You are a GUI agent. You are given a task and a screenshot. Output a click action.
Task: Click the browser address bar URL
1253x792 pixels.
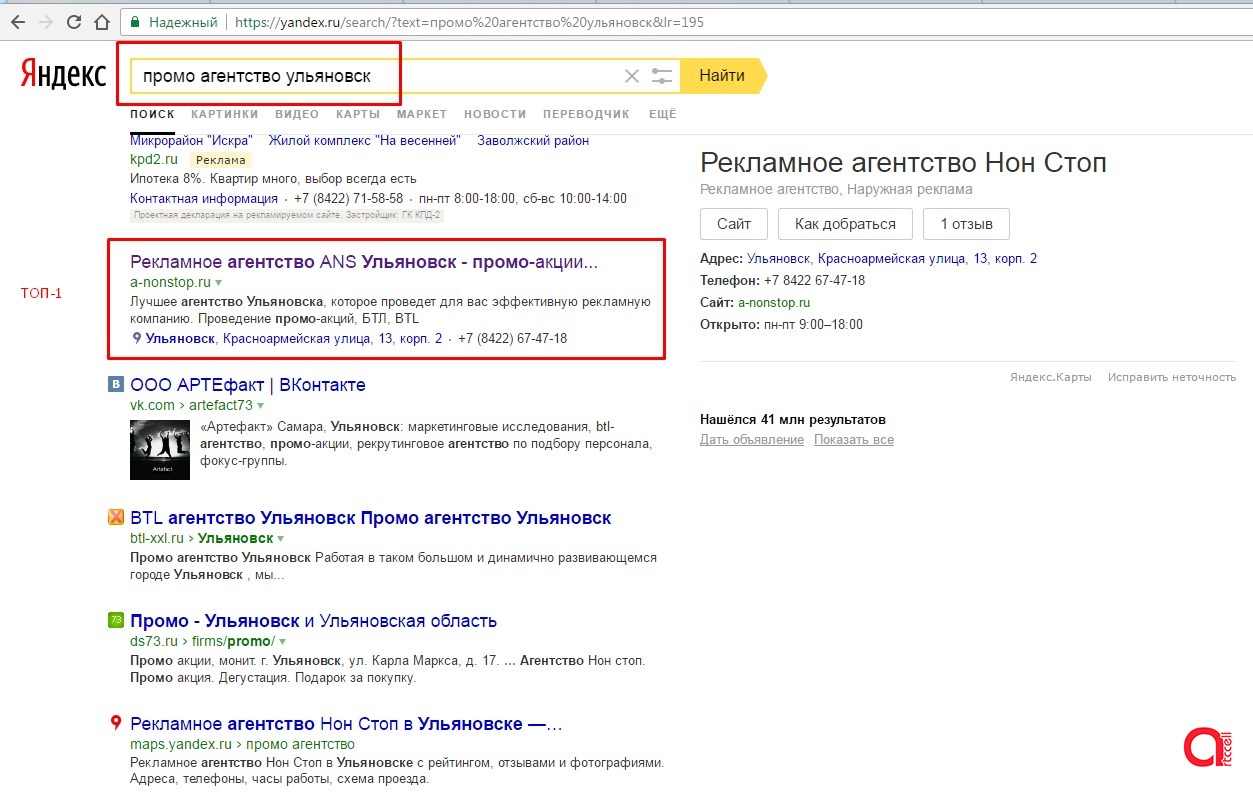tap(469, 21)
